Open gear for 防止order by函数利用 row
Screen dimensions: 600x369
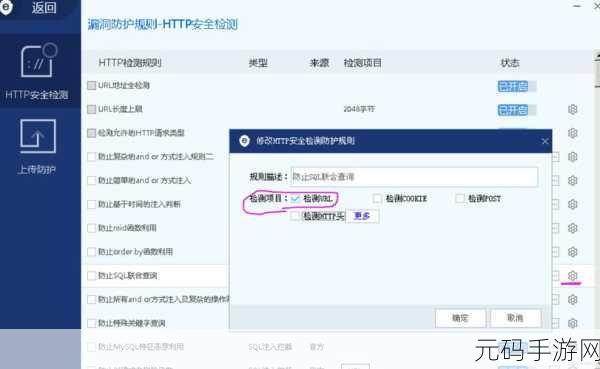coord(572,252)
